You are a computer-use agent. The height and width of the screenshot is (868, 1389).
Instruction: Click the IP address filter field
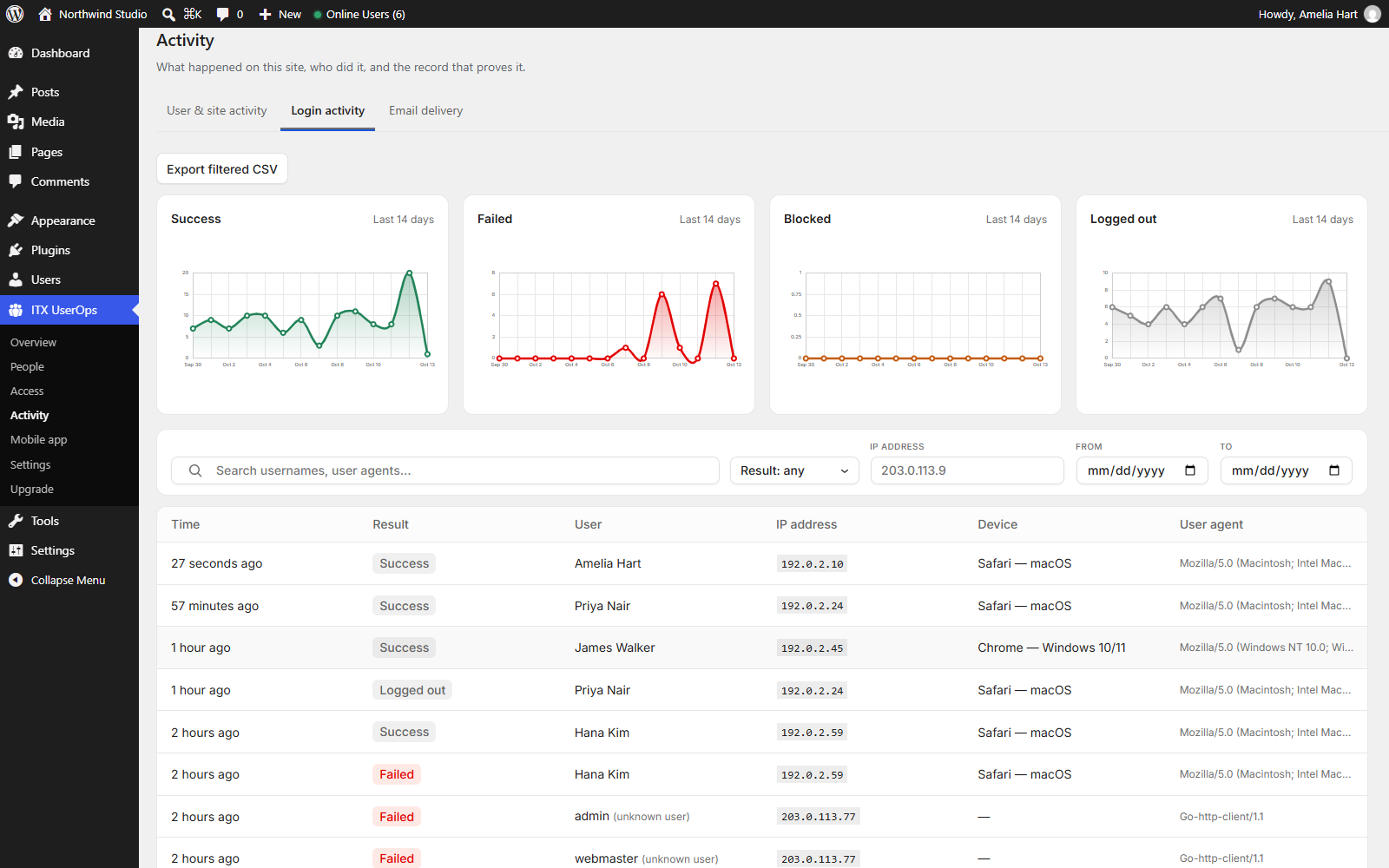(x=967, y=470)
